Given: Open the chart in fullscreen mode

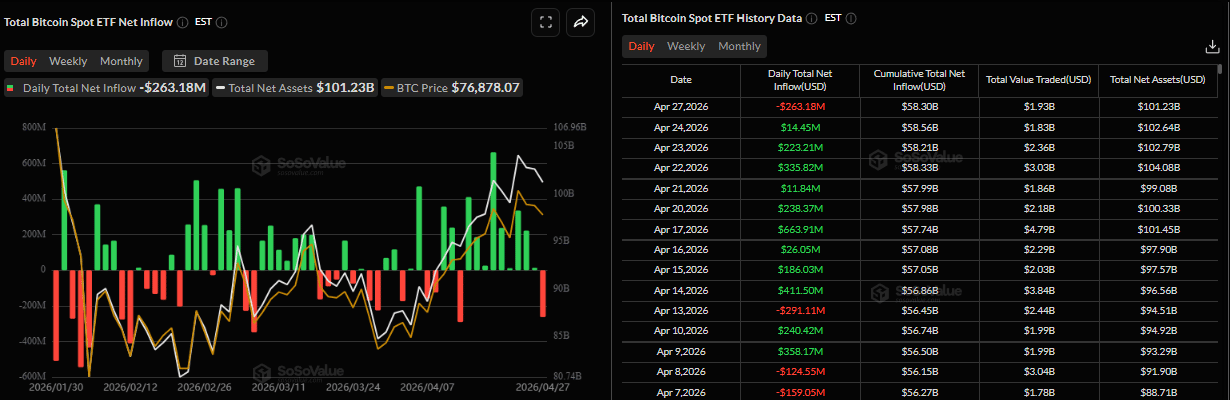Looking at the screenshot, I should tap(545, 22).
